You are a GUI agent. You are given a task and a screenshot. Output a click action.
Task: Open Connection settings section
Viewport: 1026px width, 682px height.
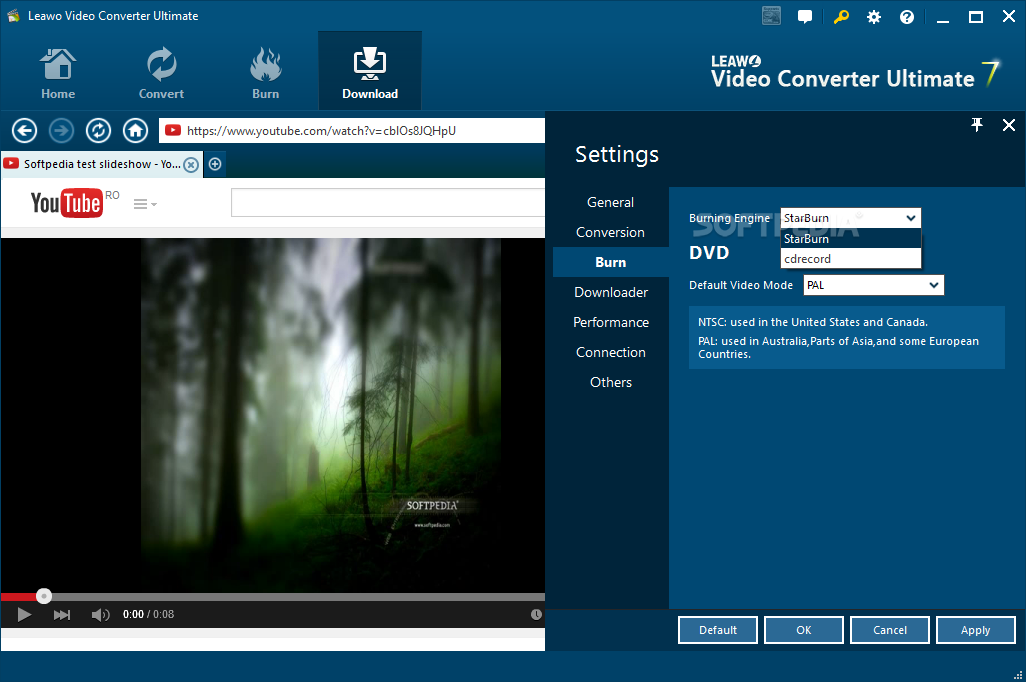[610, 352]
